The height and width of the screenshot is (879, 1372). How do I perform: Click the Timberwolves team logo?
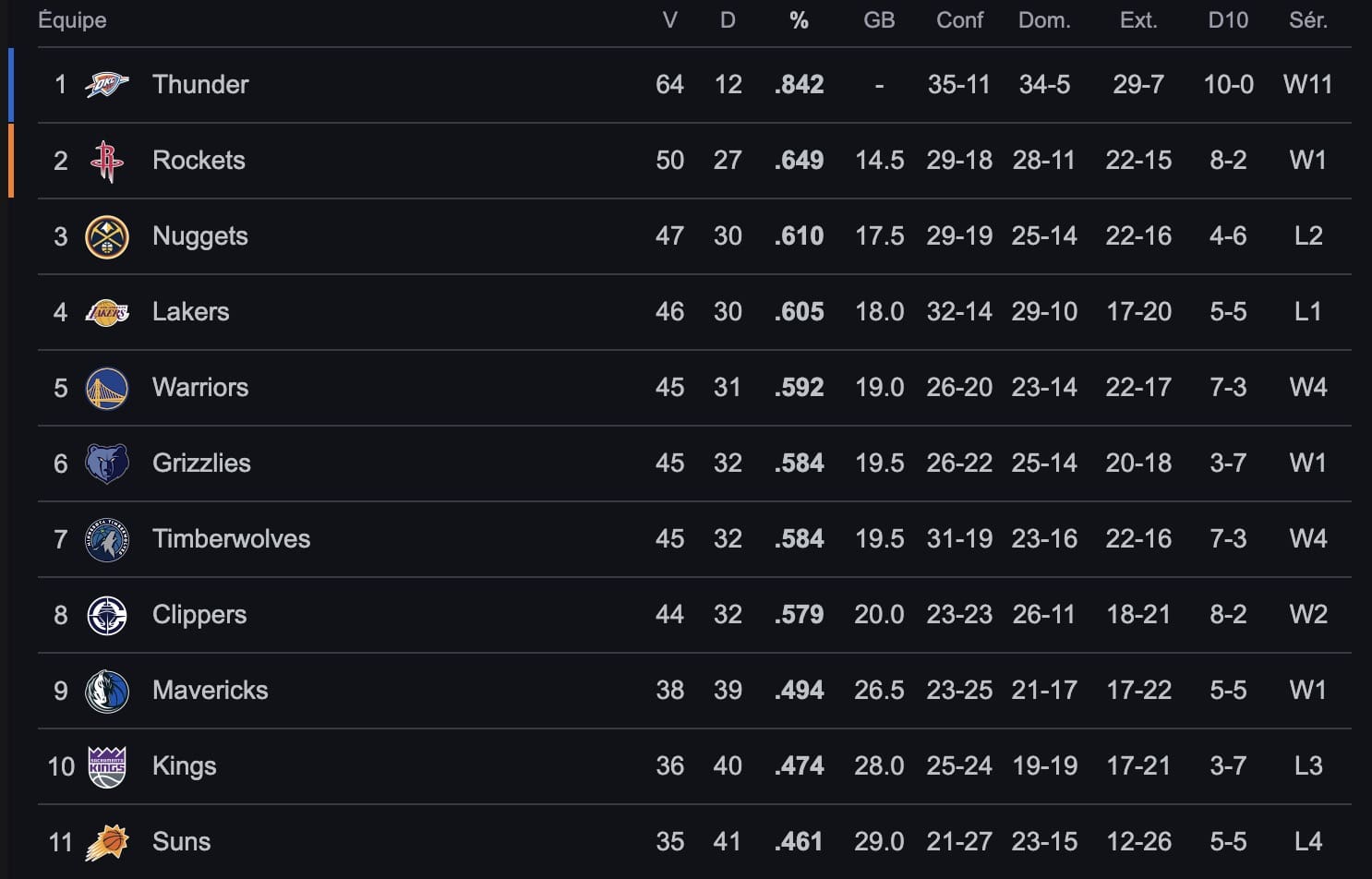click(x=106, y=538)
